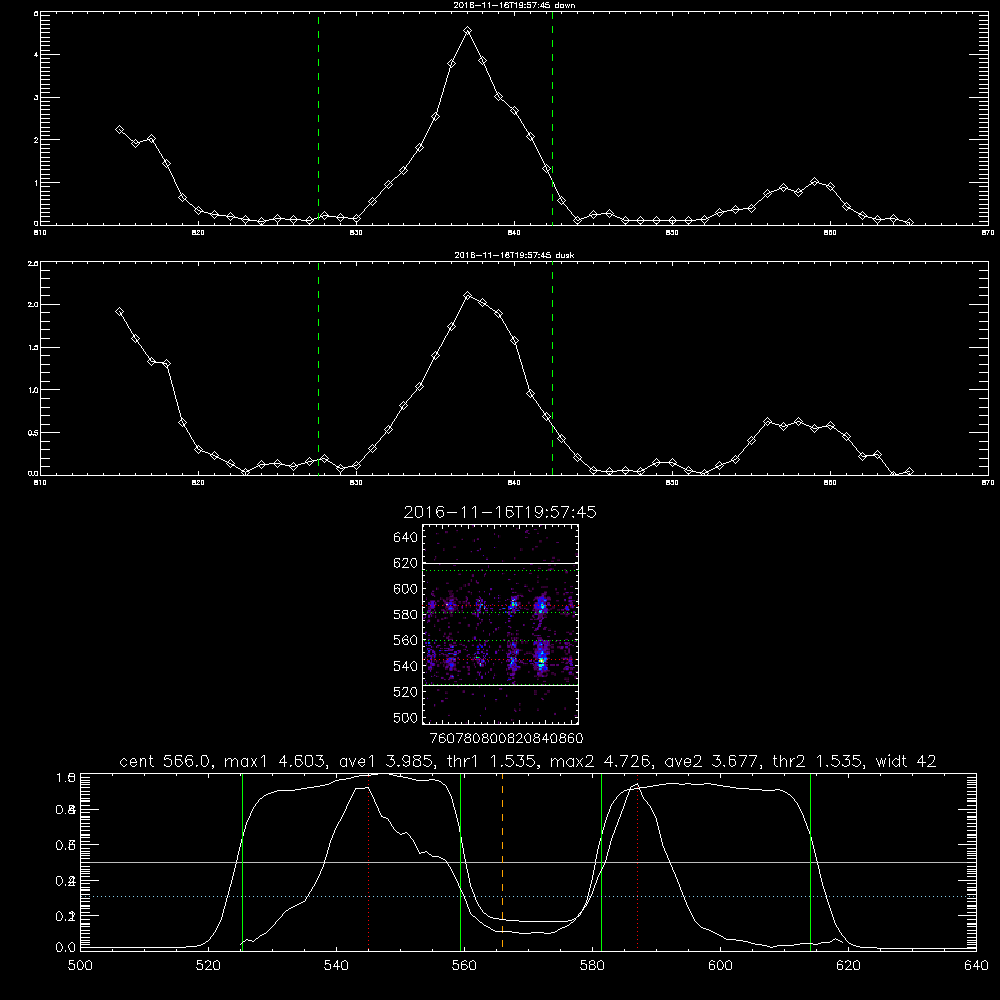Click dawn plot y-axis label 4

36,55
